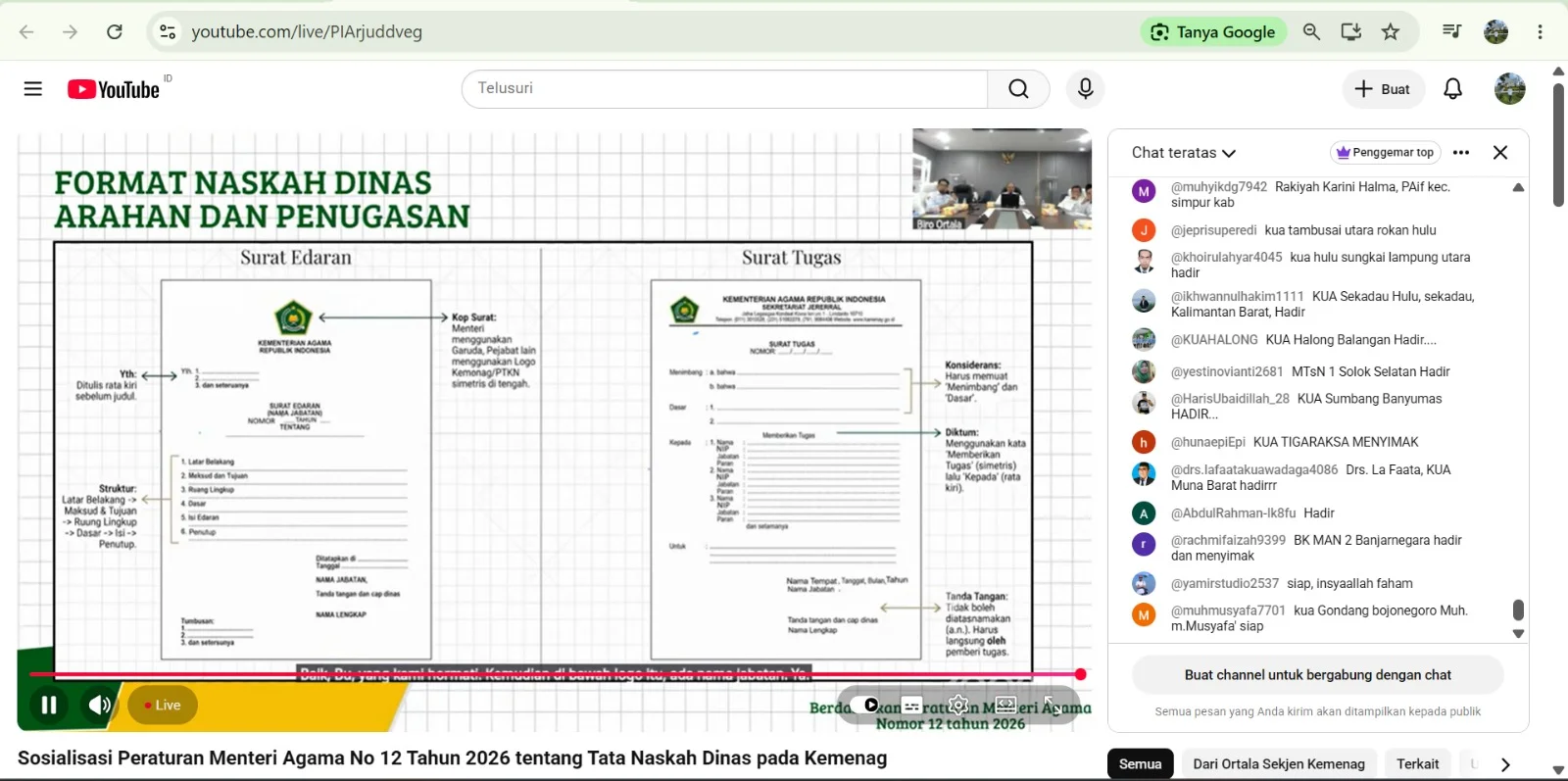Click the page vertical scrollbar thumb
This screenshot has height=781, width=1568.
point(1558,144)
